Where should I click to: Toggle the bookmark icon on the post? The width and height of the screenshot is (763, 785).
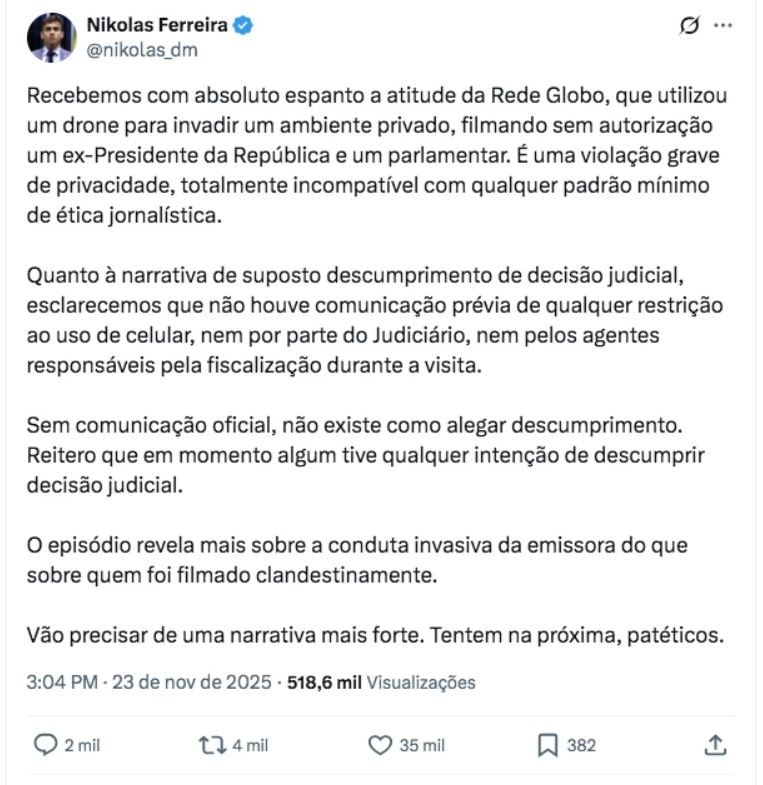coord(547,745)
